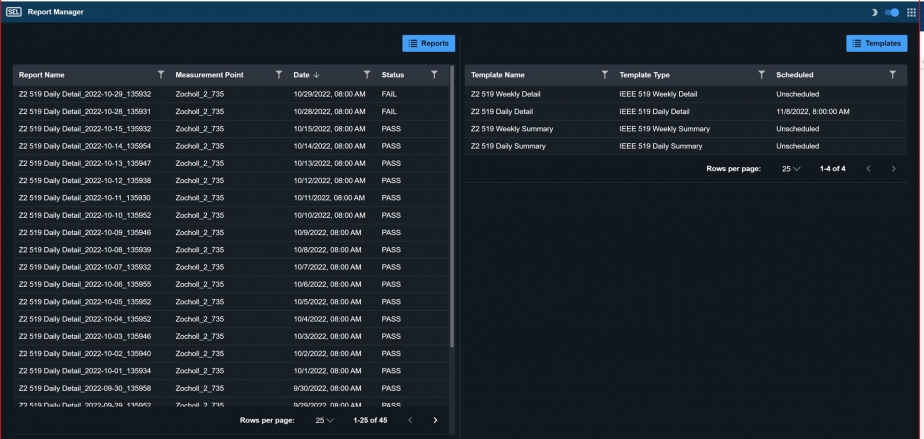Filter templates by Scheduled column
The height and width of the screenshot is (439, 924).
[892, 75]
